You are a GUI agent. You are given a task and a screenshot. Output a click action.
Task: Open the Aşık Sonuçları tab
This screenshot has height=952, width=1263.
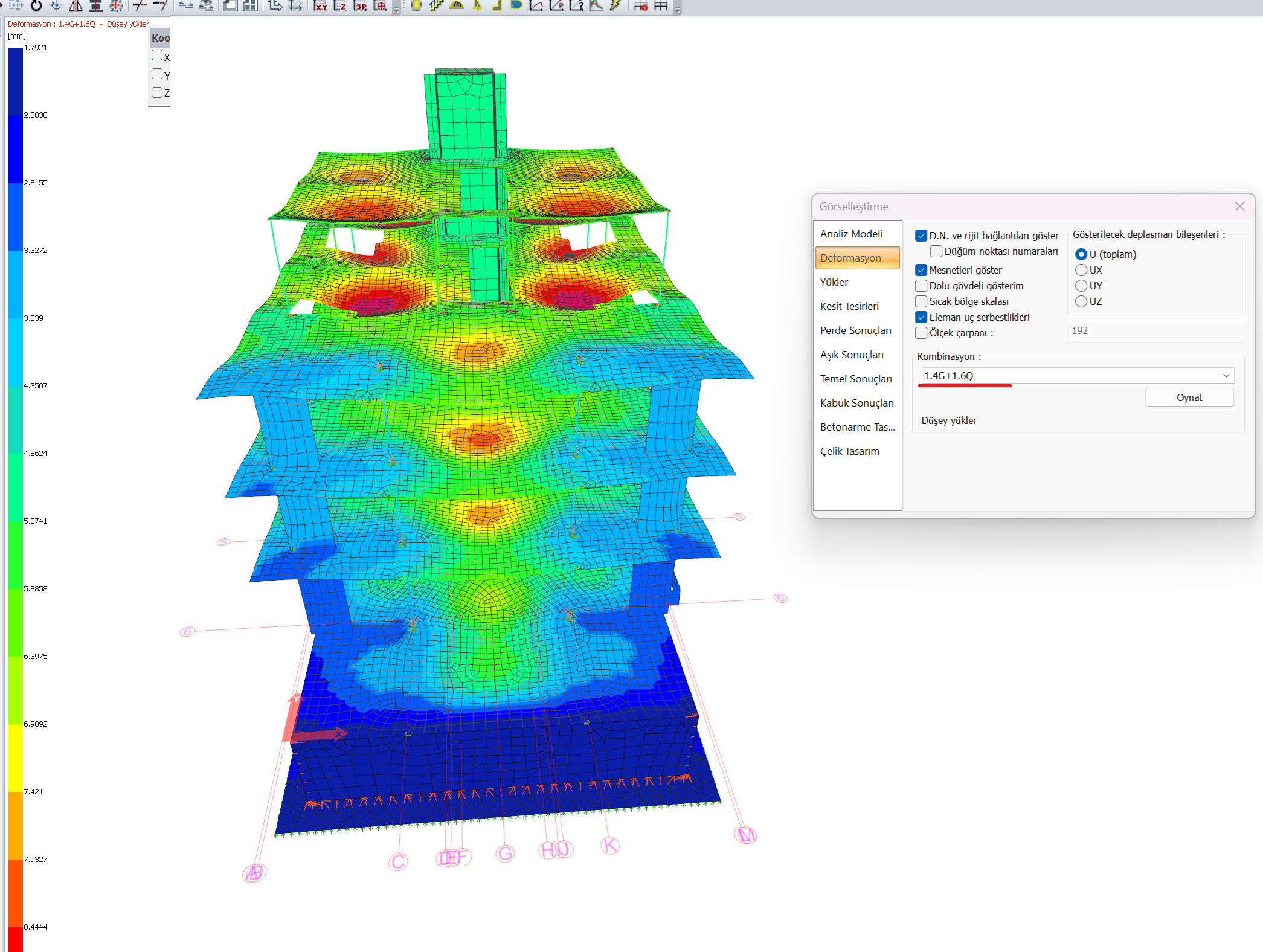(x=857, y=355)
